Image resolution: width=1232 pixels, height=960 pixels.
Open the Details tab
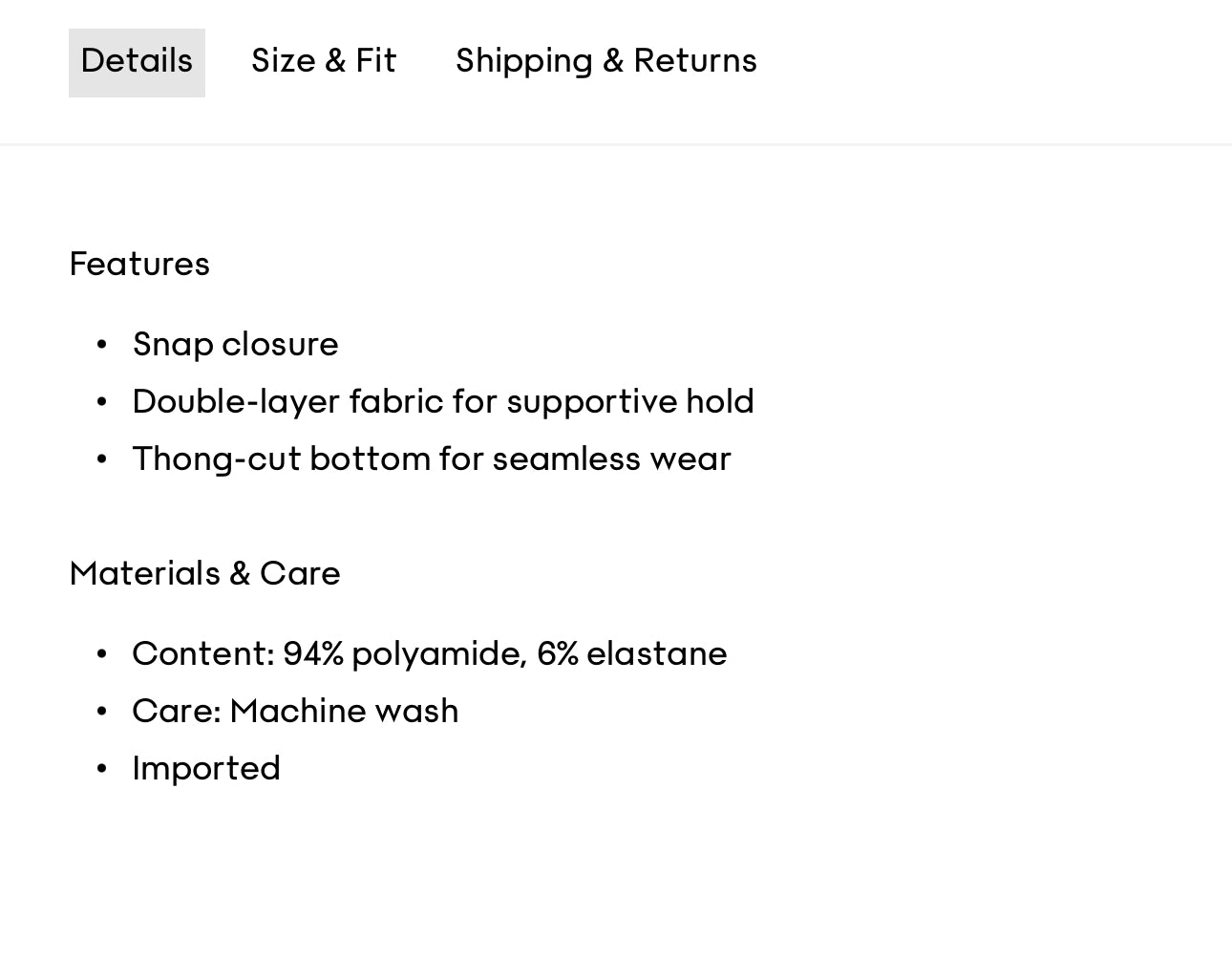coord(137,62)
